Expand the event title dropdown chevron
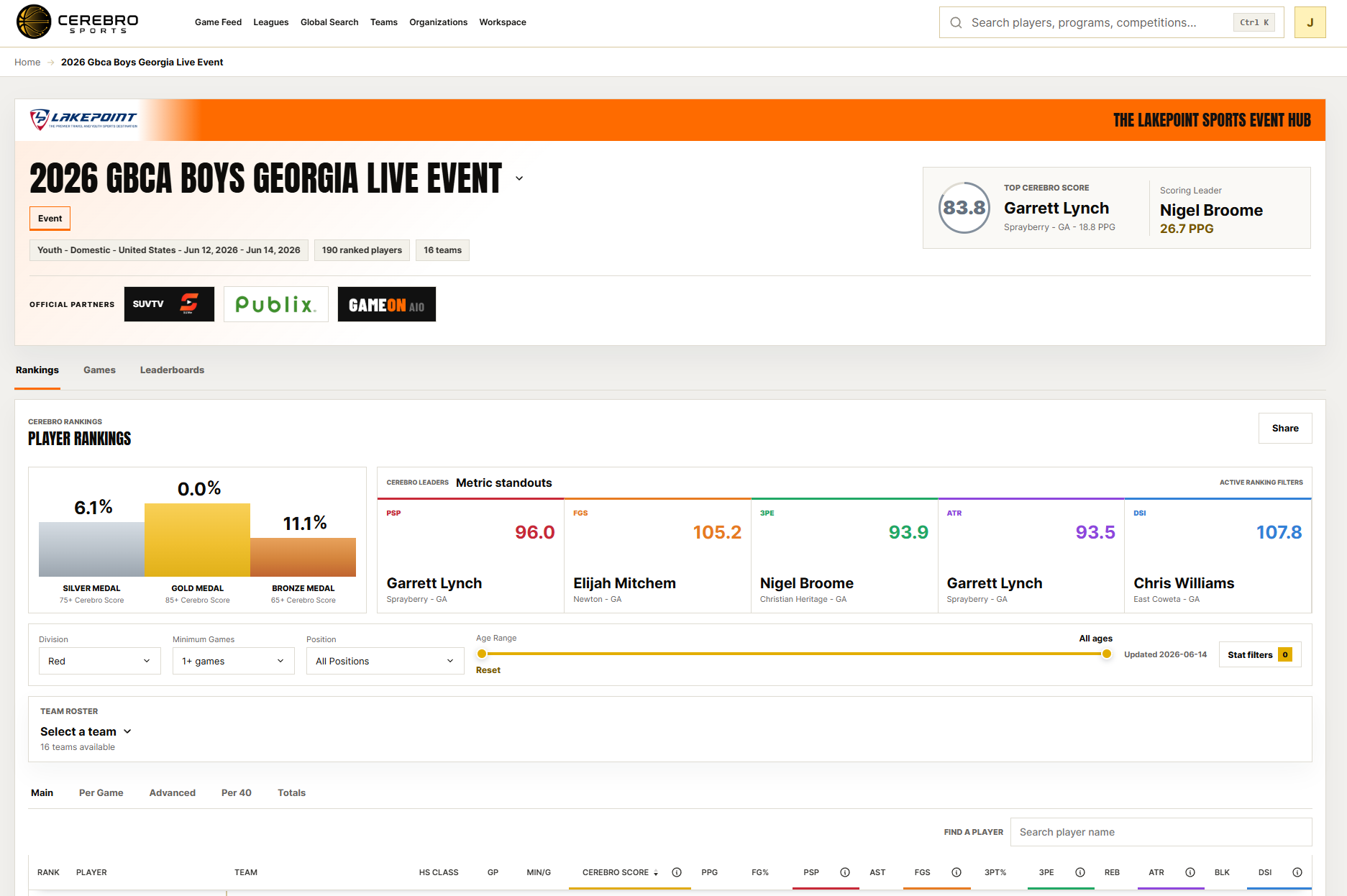 tap(519, 178)
